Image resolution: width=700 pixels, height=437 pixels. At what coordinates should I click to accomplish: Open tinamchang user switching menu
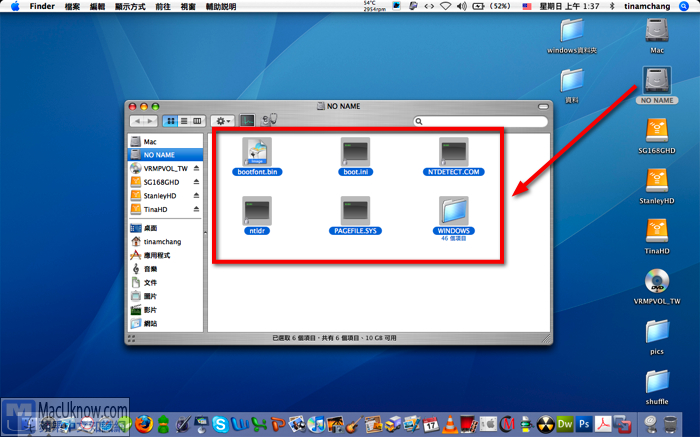point(647,6)
